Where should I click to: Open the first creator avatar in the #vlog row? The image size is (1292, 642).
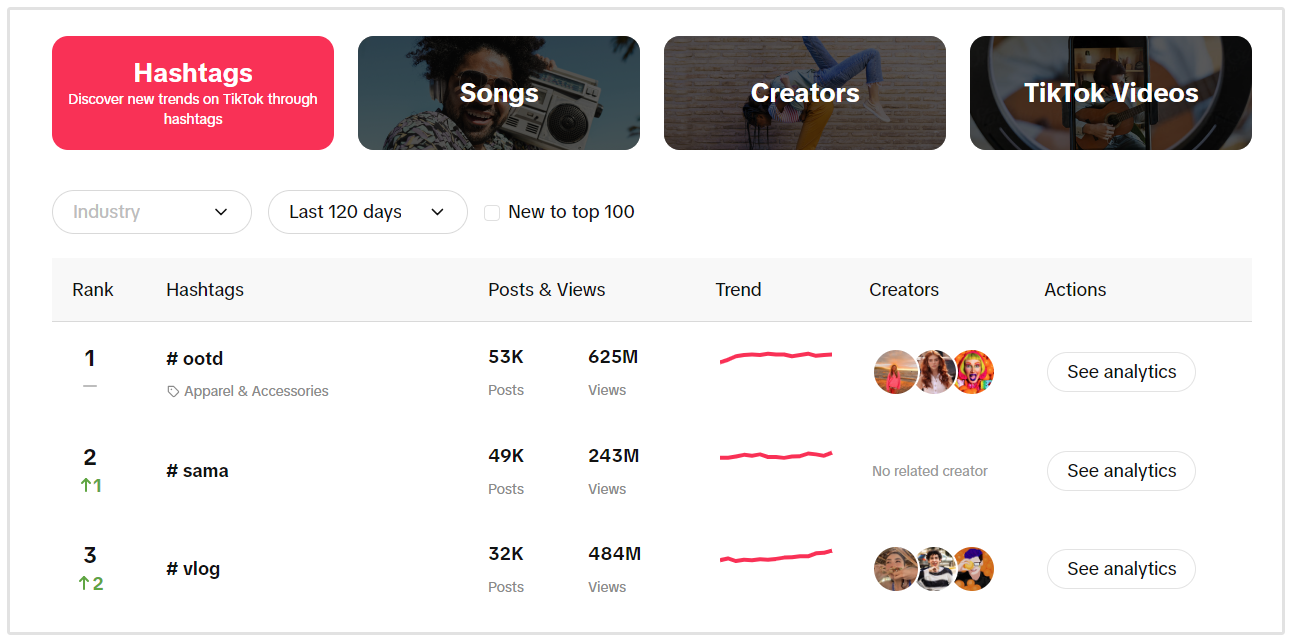(896, 568)
